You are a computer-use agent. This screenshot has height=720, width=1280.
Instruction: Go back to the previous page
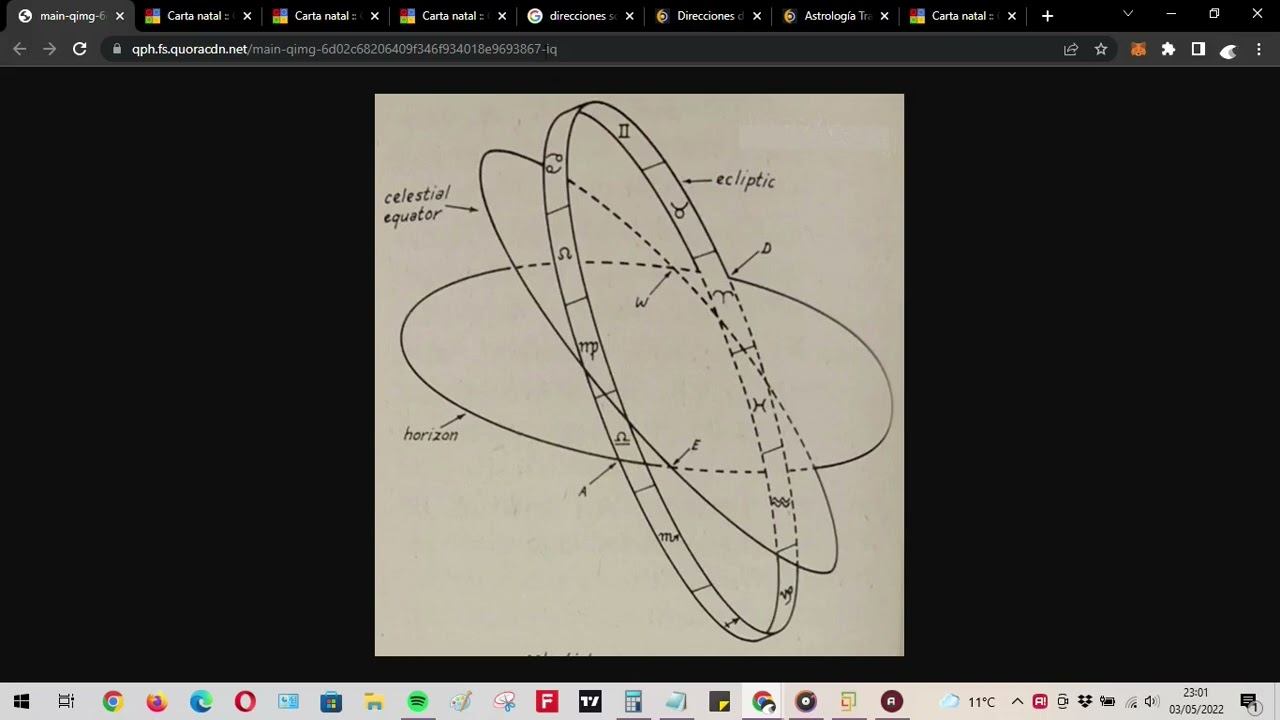(x=20, y=49)
